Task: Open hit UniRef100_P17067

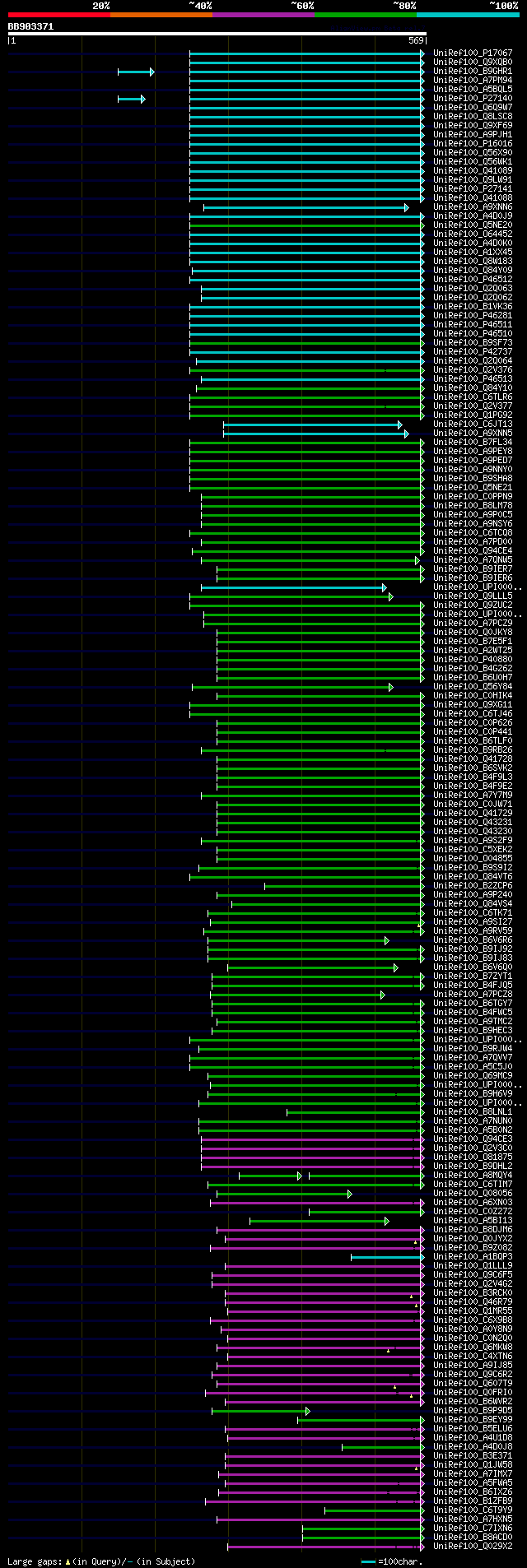Action: click(473, 53)
